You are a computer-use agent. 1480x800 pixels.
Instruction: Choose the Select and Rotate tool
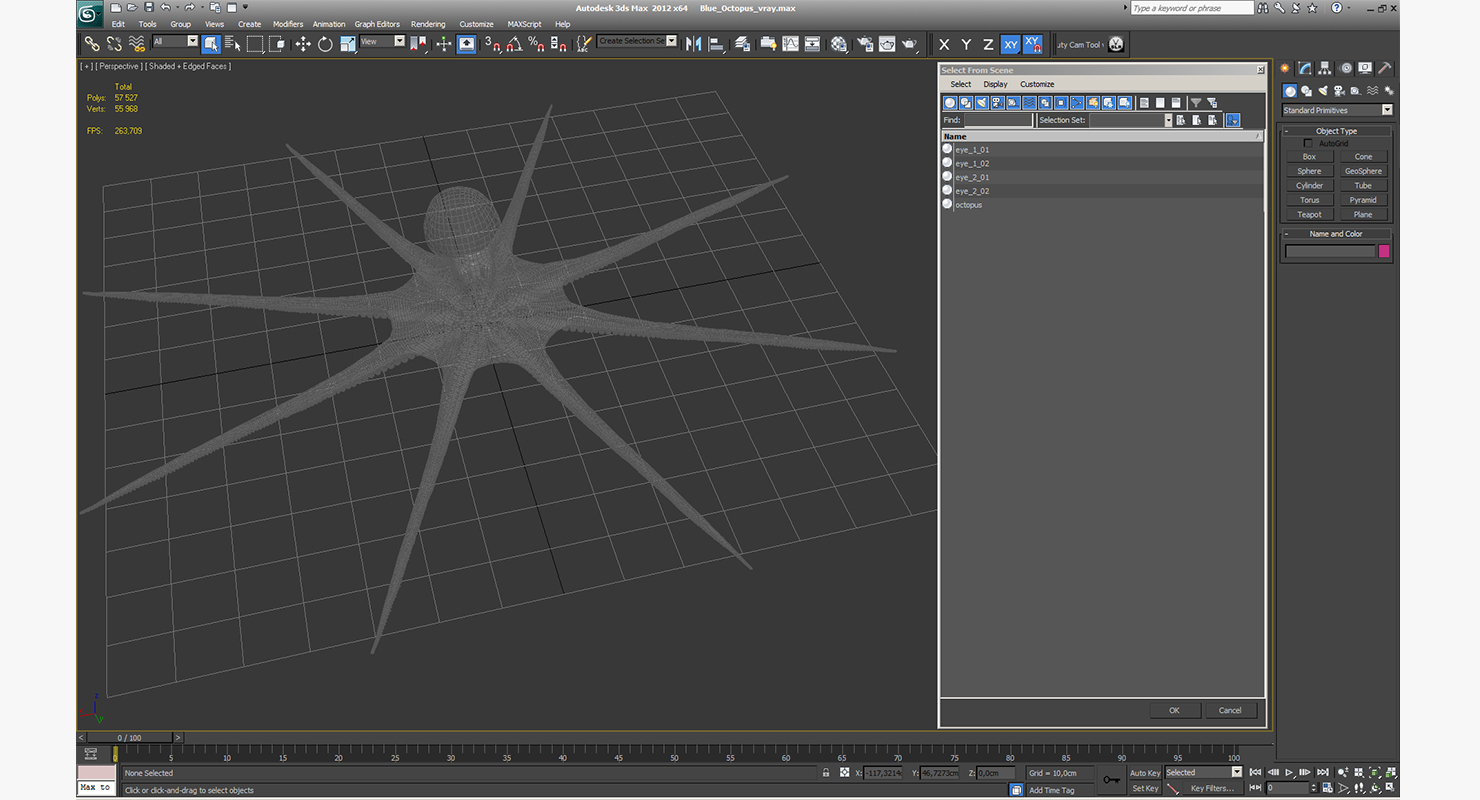(325, 44)
